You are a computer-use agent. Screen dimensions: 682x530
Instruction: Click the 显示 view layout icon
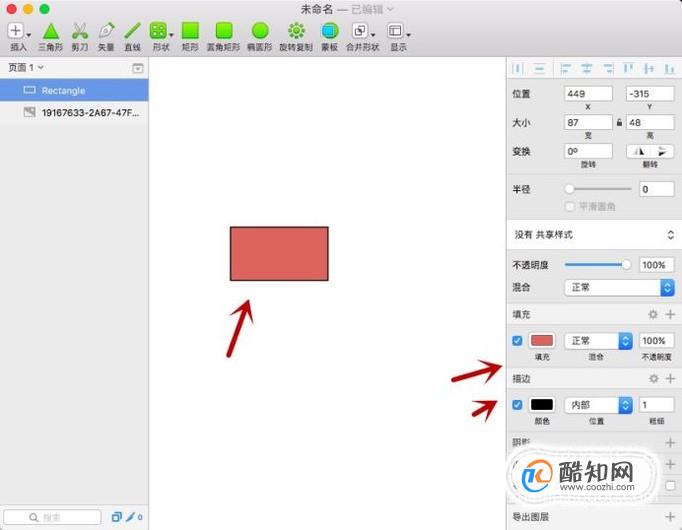(395, 31)
